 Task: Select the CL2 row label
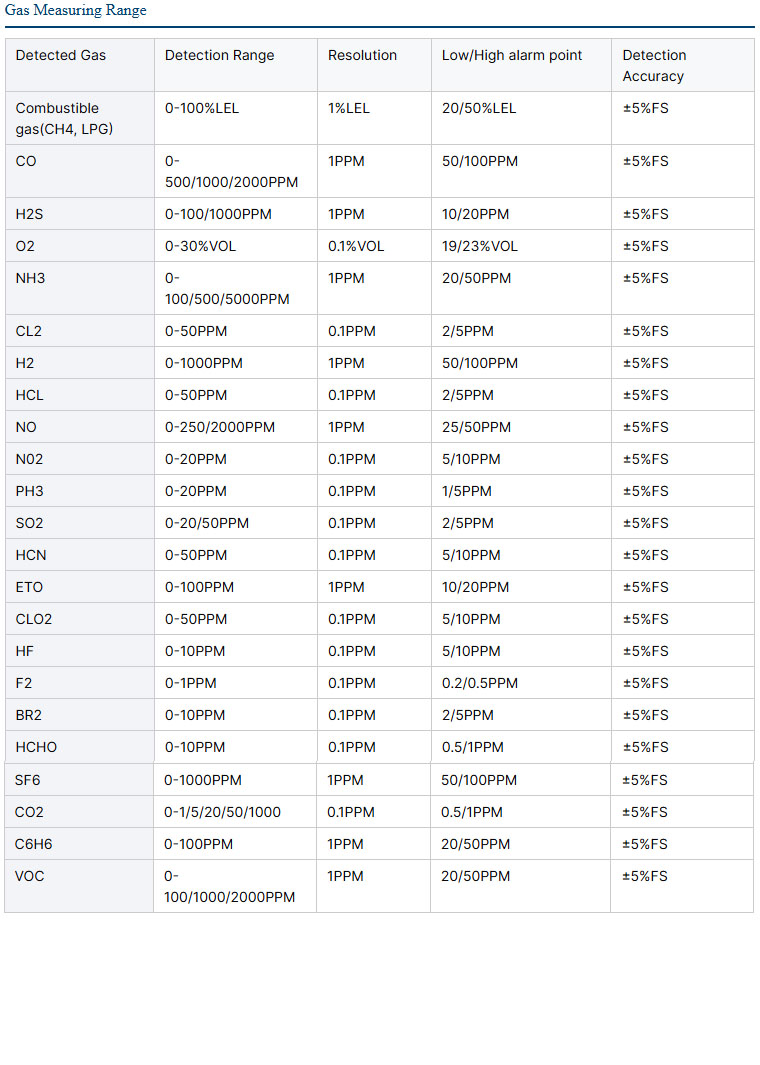click(29, 331)
